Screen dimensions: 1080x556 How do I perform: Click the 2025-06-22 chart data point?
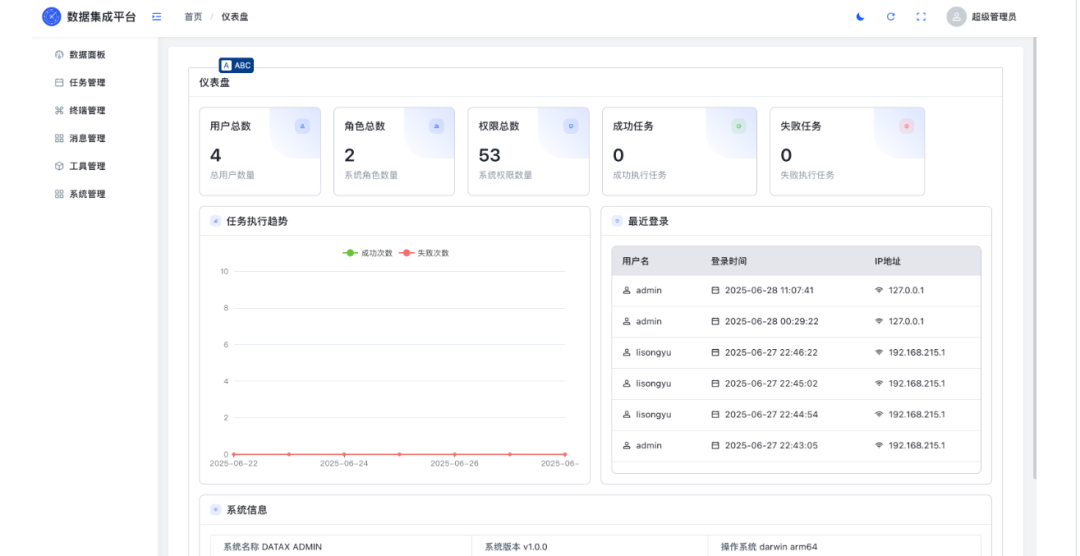233,454
